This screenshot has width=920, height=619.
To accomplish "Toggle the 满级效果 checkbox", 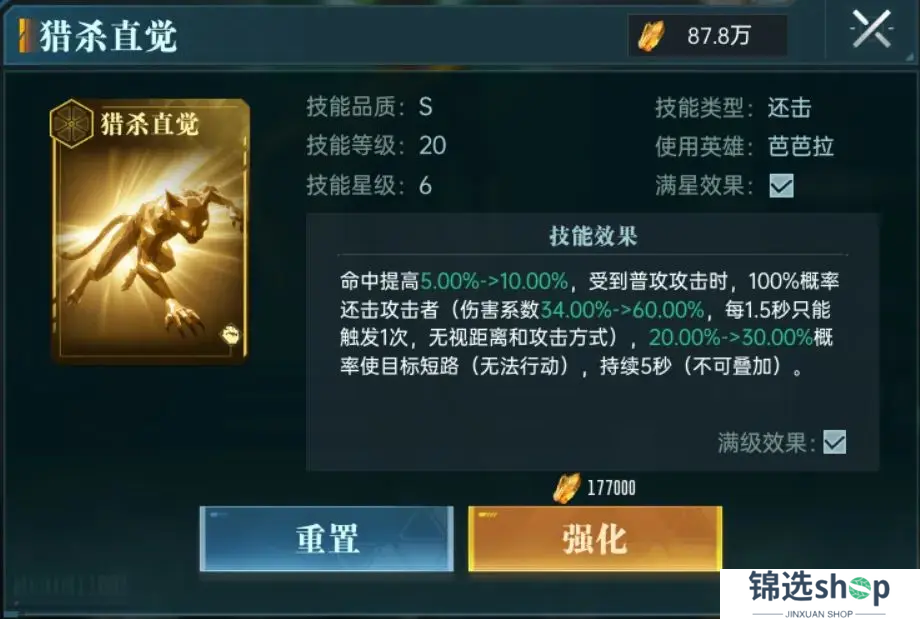I will (x=834, y=442).
